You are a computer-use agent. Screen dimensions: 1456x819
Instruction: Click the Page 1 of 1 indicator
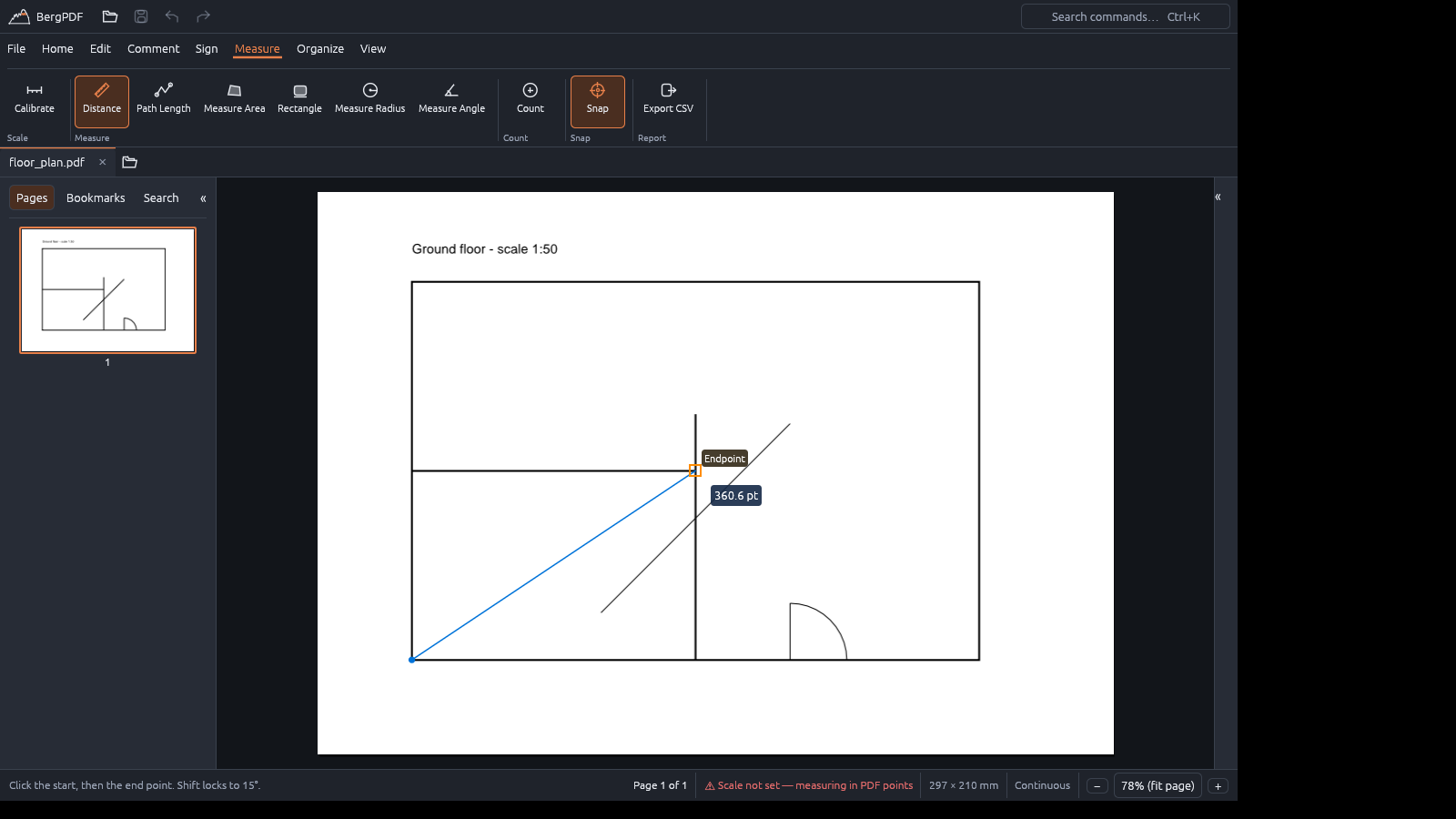pyautogui.click(x=661, y=786)
